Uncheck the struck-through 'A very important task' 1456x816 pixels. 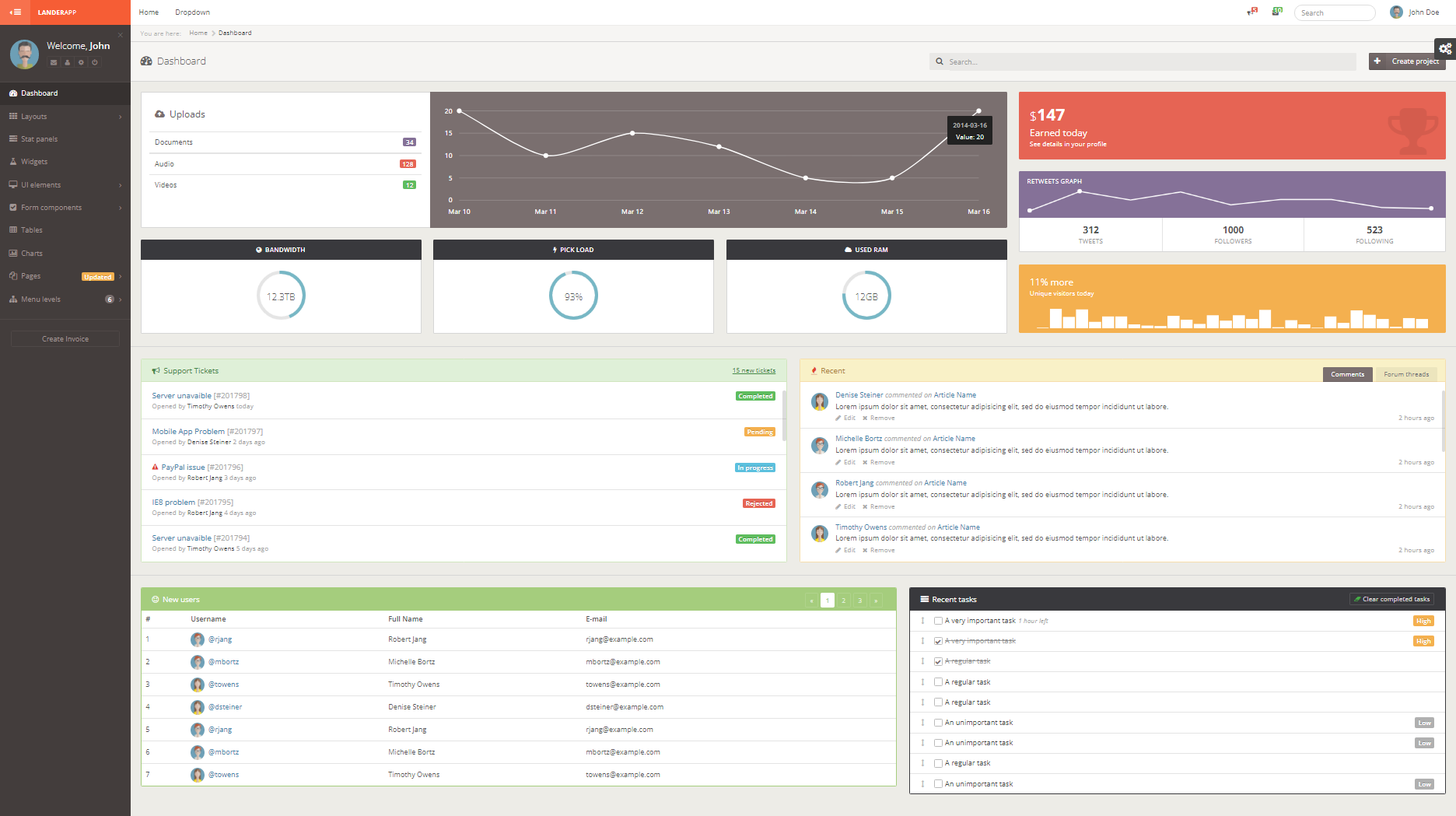938,641
